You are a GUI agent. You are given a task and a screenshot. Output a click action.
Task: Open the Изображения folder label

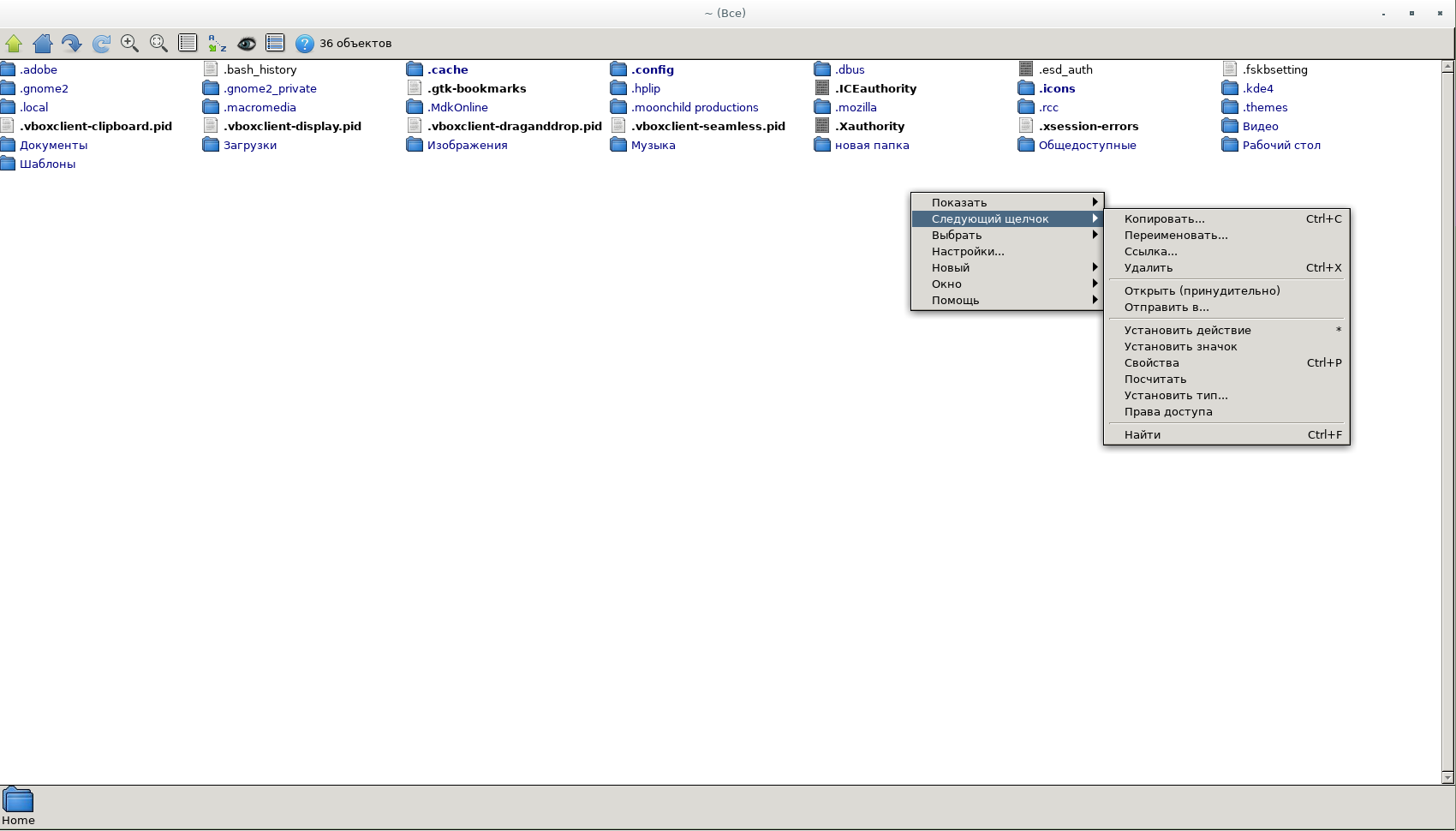[468, 146]
